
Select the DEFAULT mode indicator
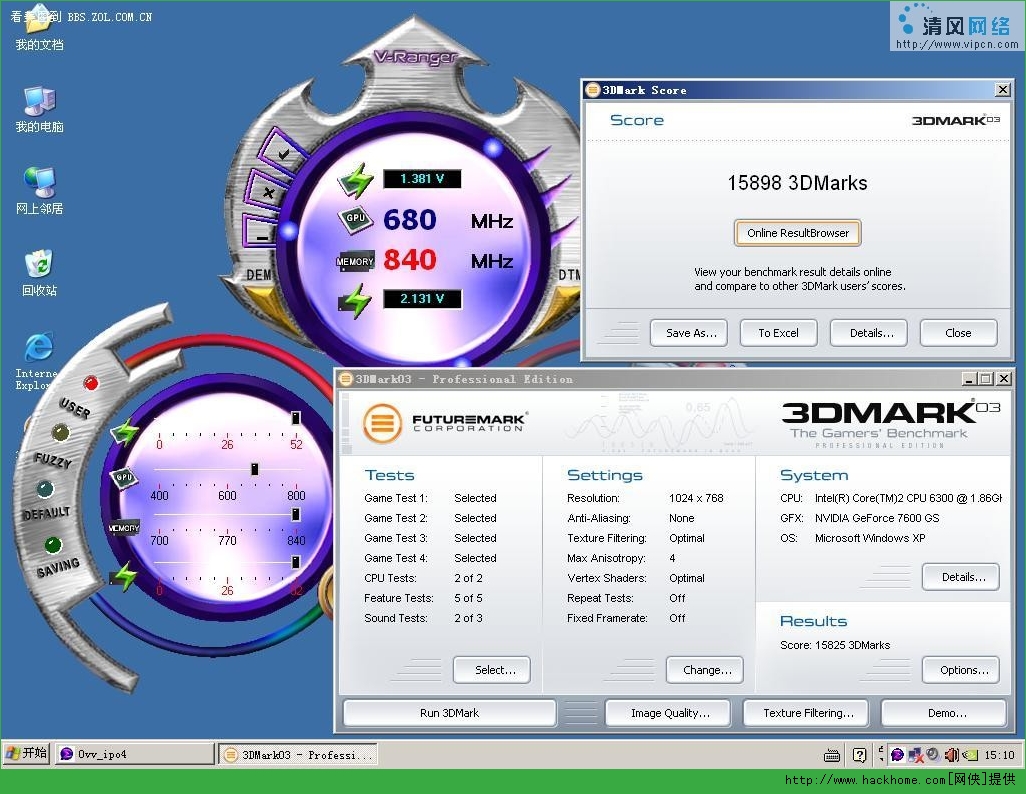(x=45, y=489)
